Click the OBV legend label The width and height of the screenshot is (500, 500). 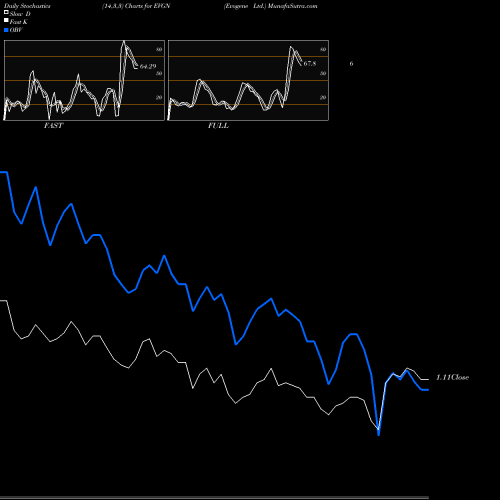[x=16, y=30]
